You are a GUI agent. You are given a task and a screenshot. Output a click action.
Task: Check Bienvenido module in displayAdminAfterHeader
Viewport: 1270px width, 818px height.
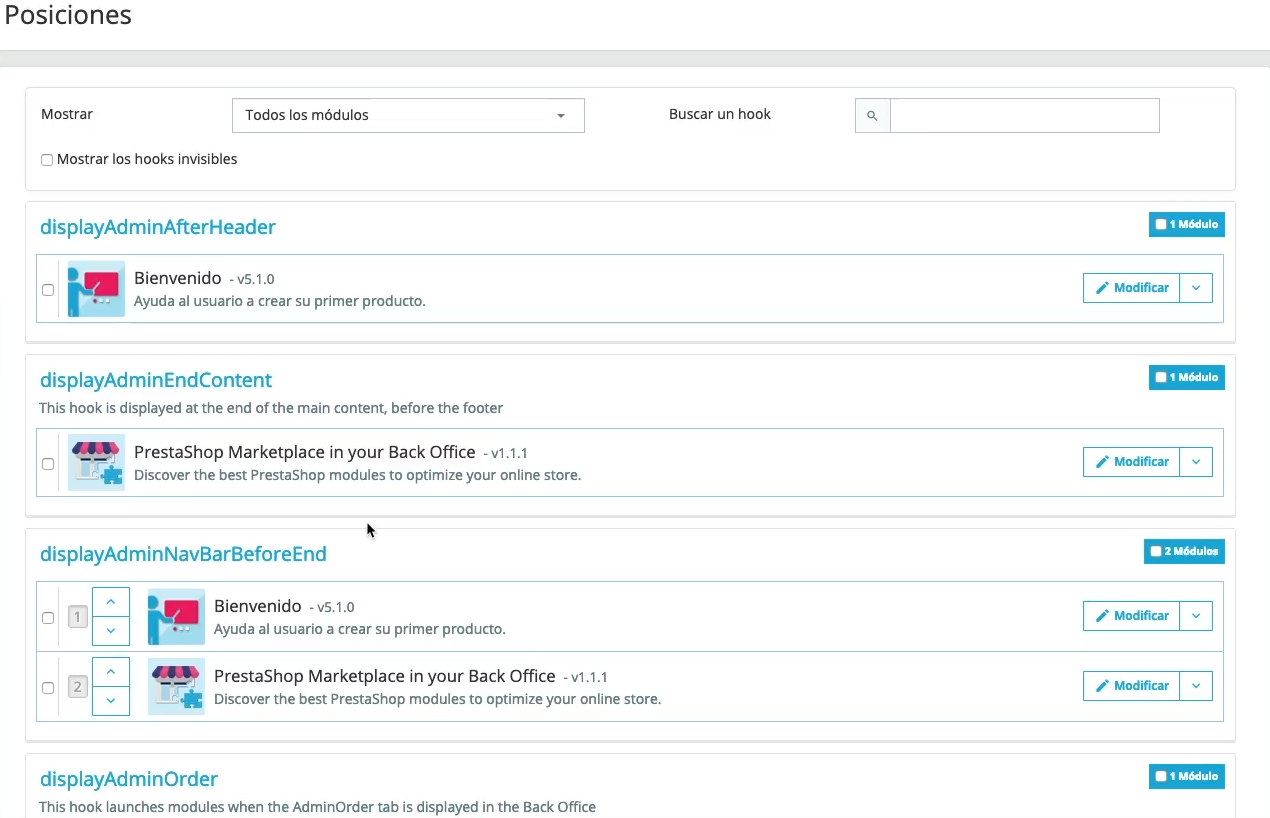[48, 290]
